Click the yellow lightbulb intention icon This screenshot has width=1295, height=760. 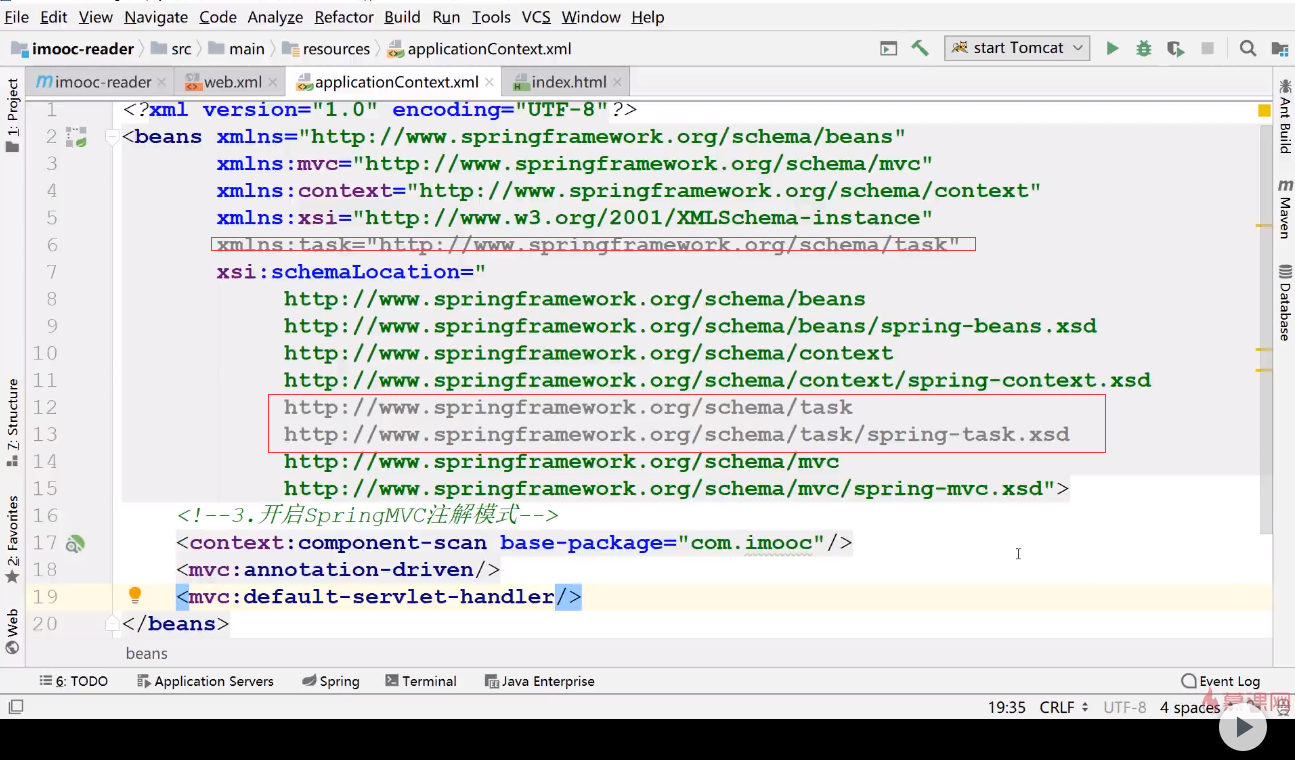135,596
